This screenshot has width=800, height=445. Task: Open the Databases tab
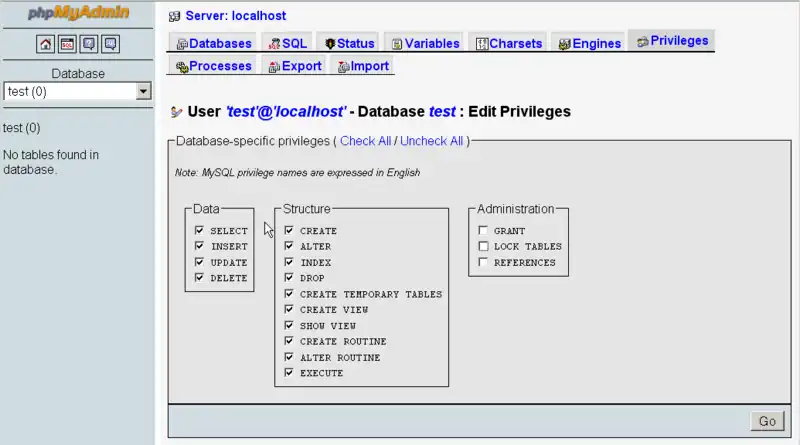214,43
